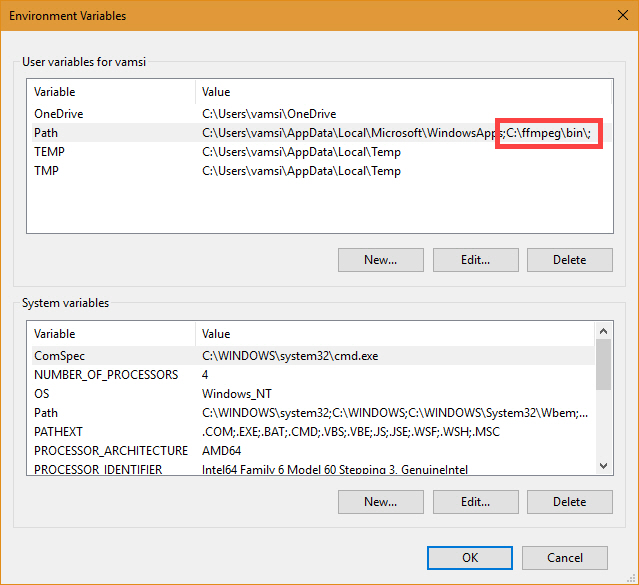
Task: Click Edit button under User variables
Action: [476, 260]
